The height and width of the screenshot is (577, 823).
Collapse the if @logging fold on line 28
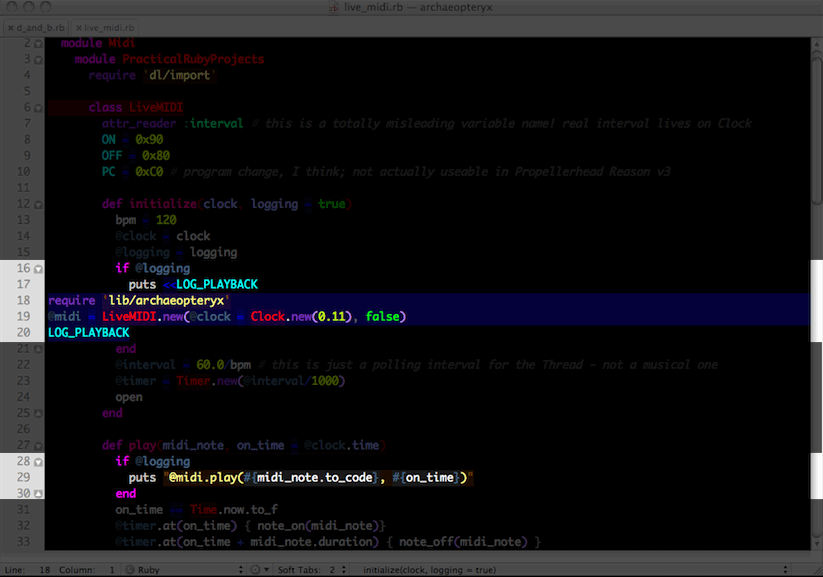click(x=38, y=463)
